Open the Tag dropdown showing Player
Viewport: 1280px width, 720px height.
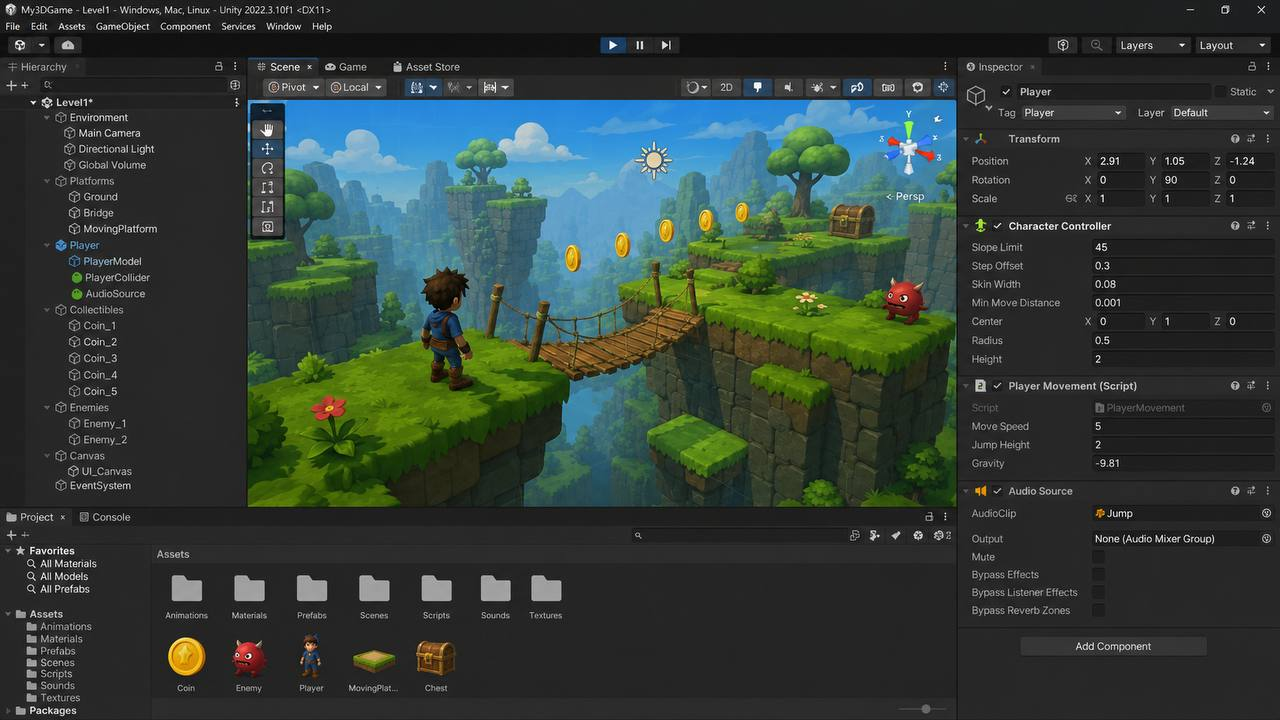point(1073,113)
